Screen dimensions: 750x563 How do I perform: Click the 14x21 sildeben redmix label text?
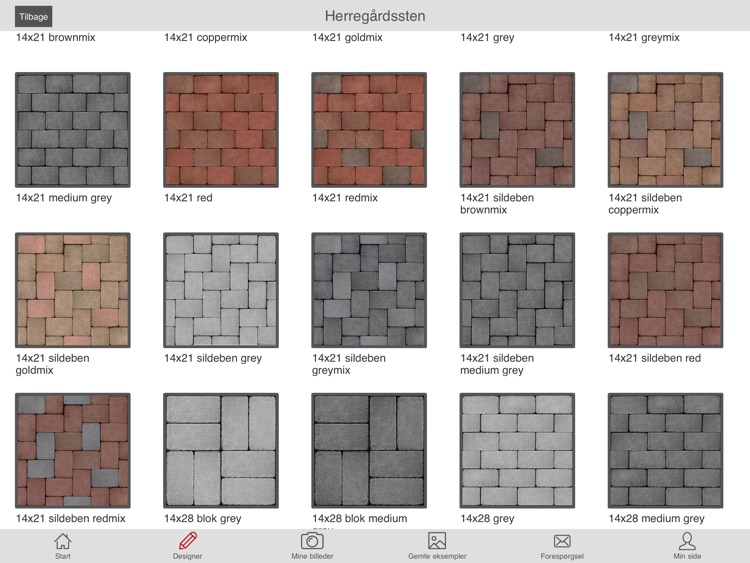coord(70,519)
